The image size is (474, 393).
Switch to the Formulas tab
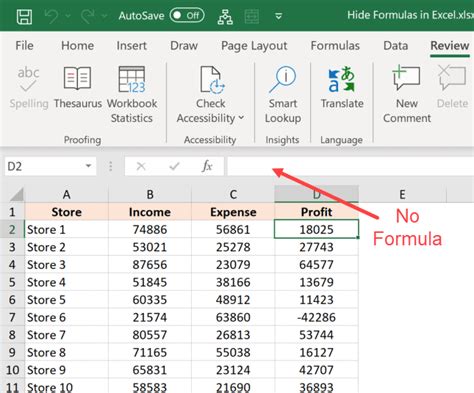(335, 46)
